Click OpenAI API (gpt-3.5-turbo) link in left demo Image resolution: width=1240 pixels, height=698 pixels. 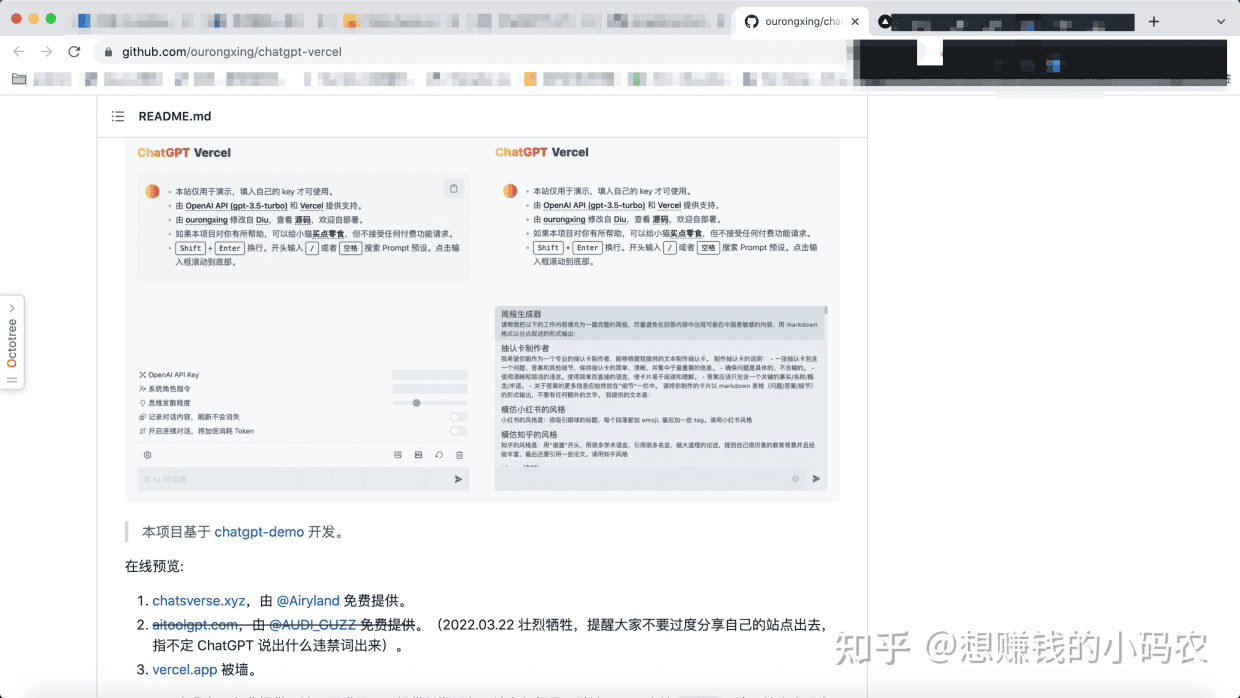coord(238,205)
